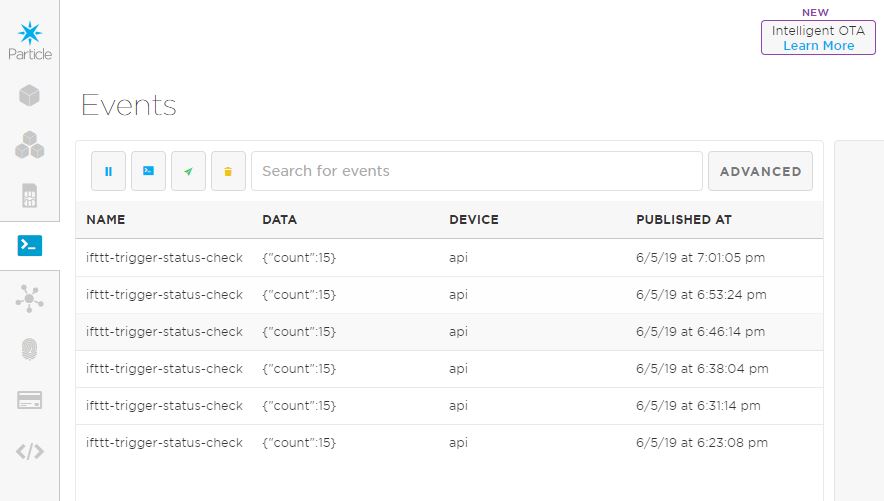
Task: Click the Particle logo
Action: (29, 40)
